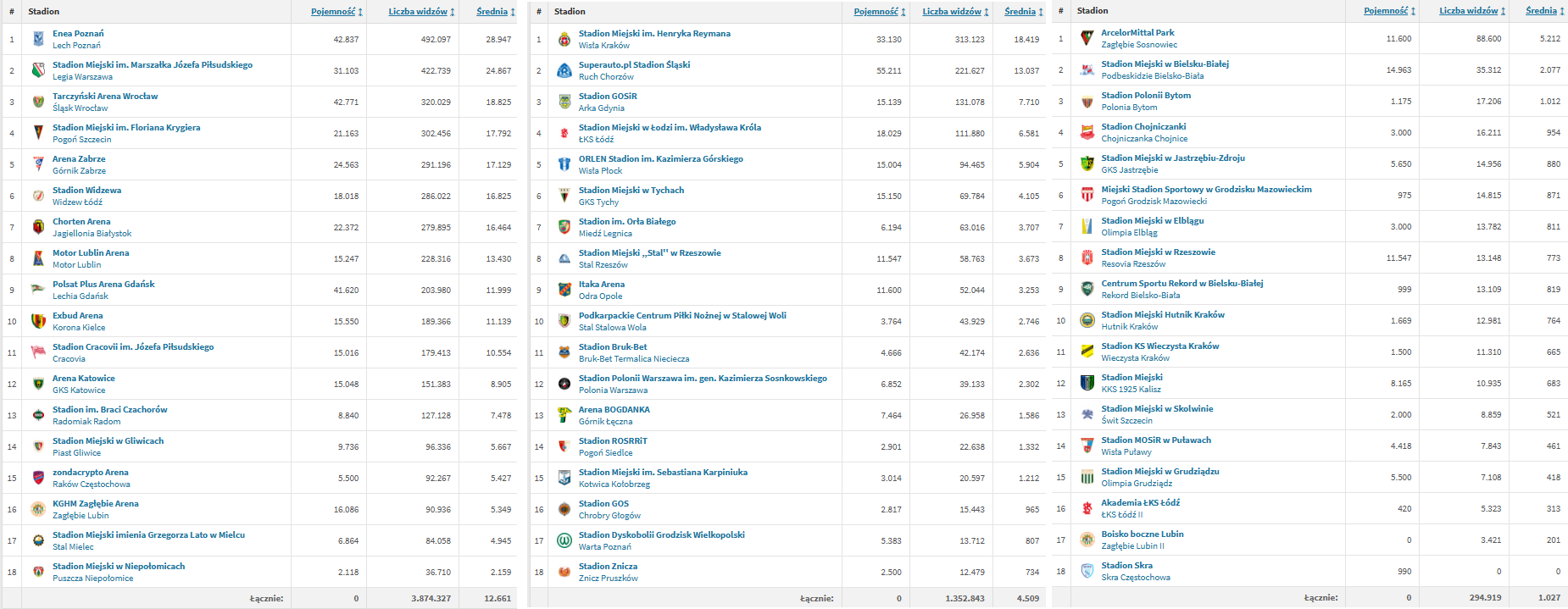Click the Ruch Chorzów club crest icon

(x=564, y=70)
